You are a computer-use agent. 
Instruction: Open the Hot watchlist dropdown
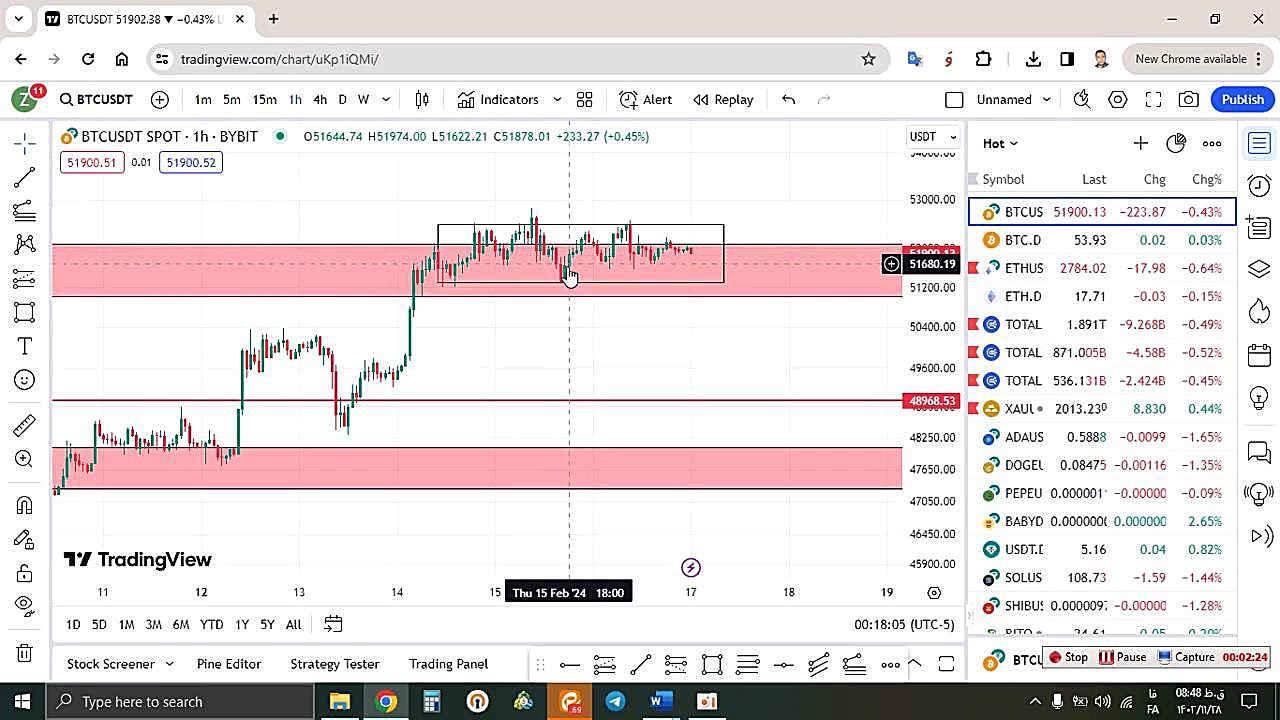click(1000, 143)
